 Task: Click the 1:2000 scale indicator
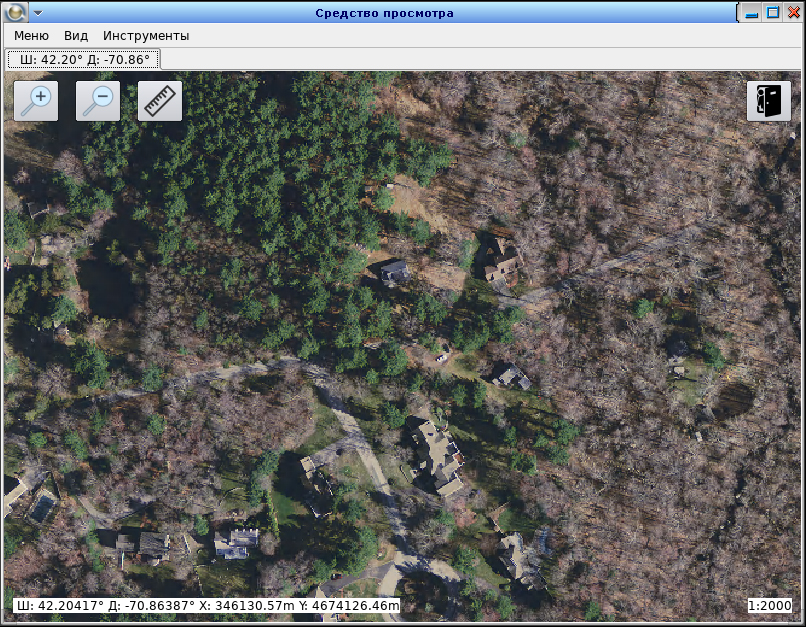pyautogui.click(x=769, y=606)
